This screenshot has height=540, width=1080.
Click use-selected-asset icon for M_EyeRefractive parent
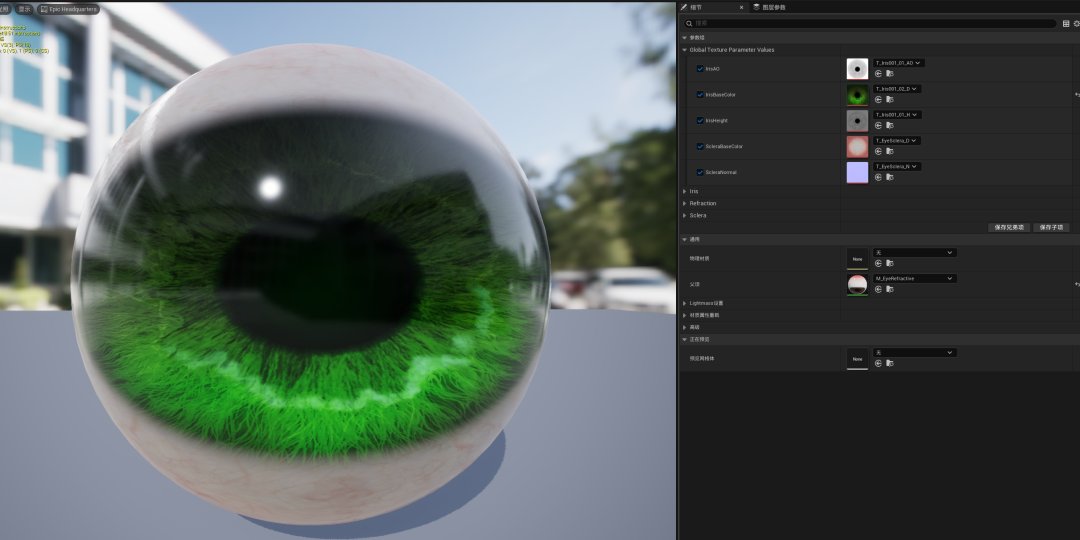pos(878,289)
